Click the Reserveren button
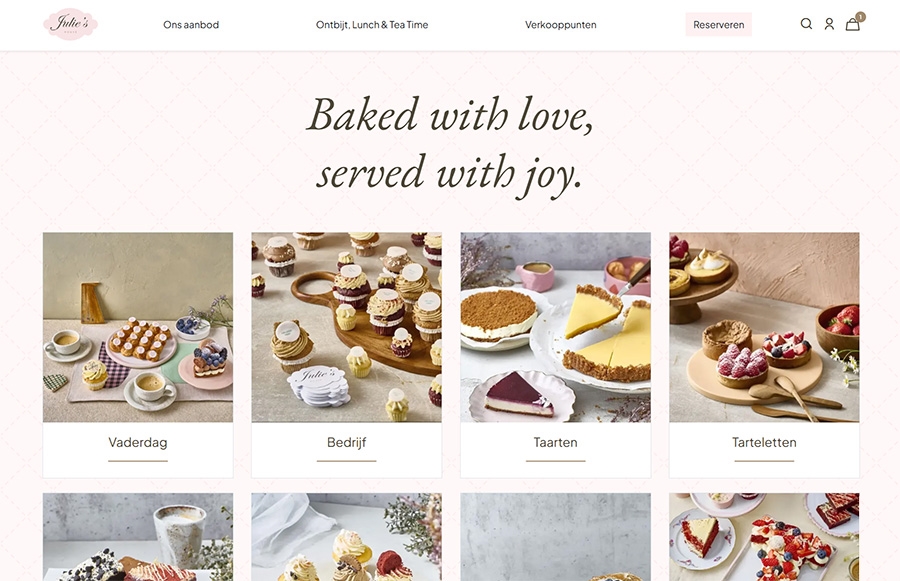The width and height of the screenshot is (900, 581). (x=719, y=25)
